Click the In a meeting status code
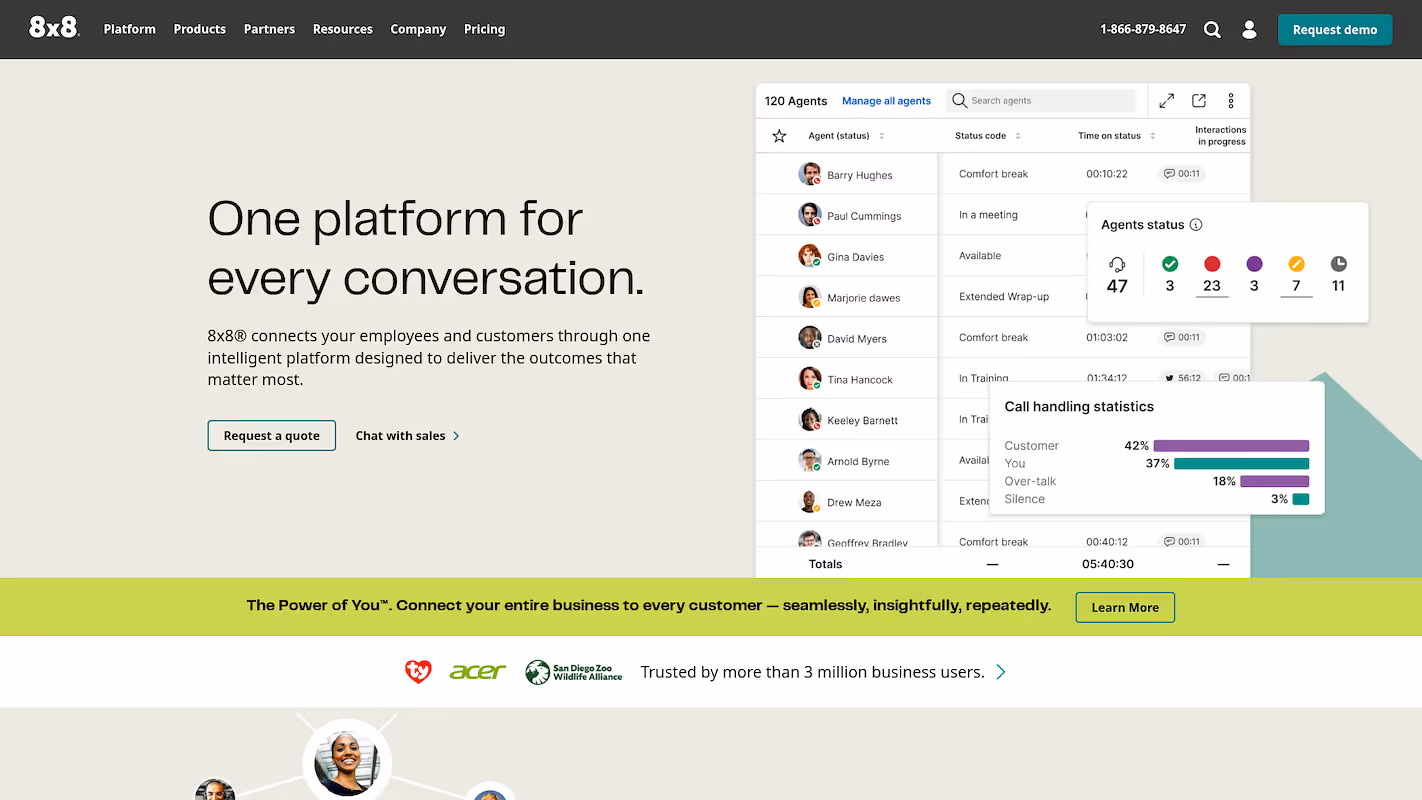1422x800 pixels. tap(988, 215)
